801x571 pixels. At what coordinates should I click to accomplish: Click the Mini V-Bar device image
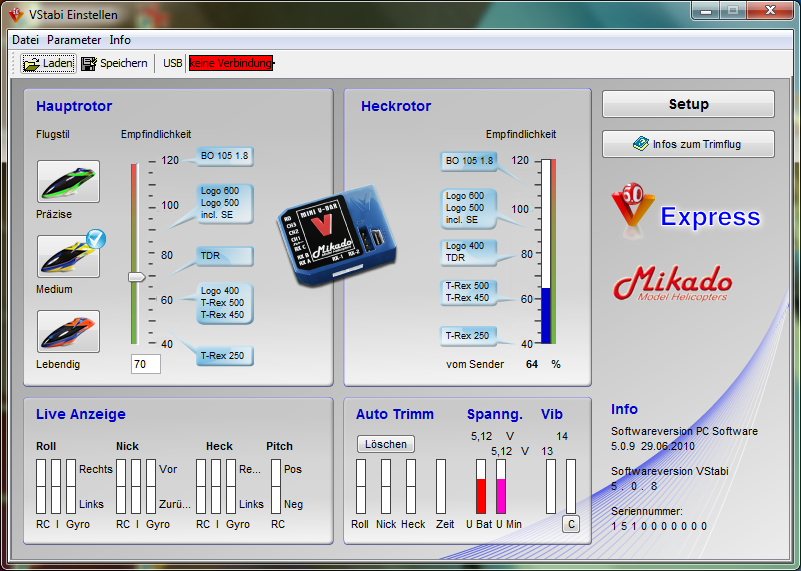click(337, 236)
